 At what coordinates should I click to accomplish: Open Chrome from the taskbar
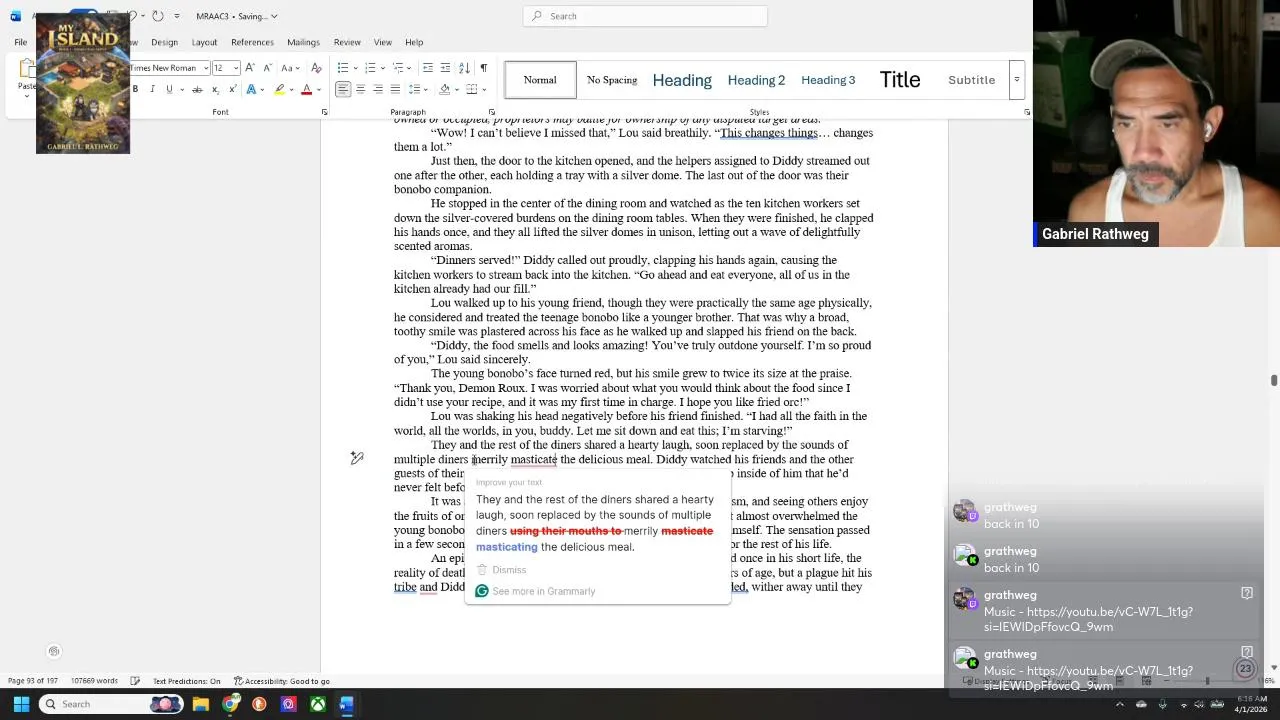230,704
